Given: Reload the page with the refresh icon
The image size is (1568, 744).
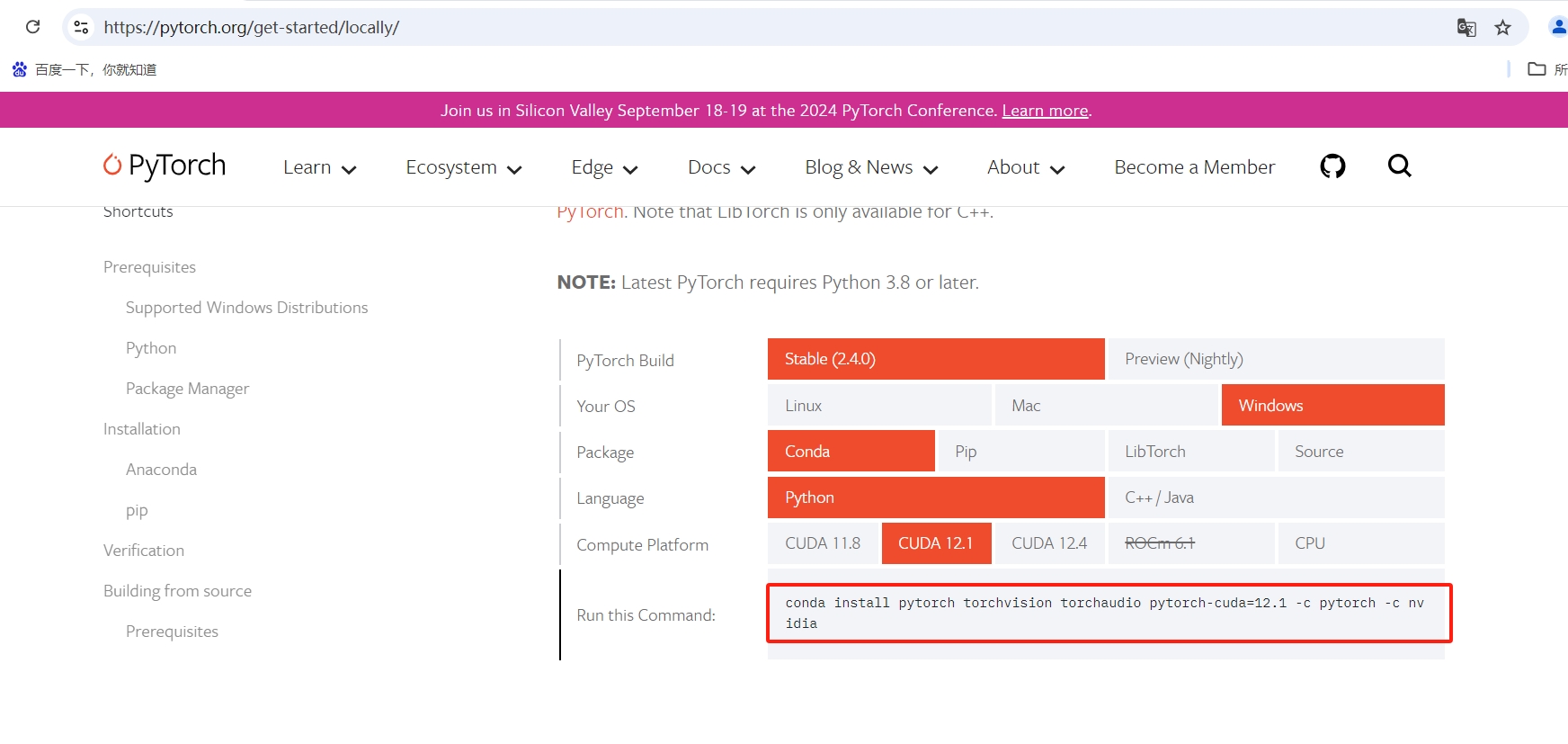Looking at the screenshot, I should 33,27.
